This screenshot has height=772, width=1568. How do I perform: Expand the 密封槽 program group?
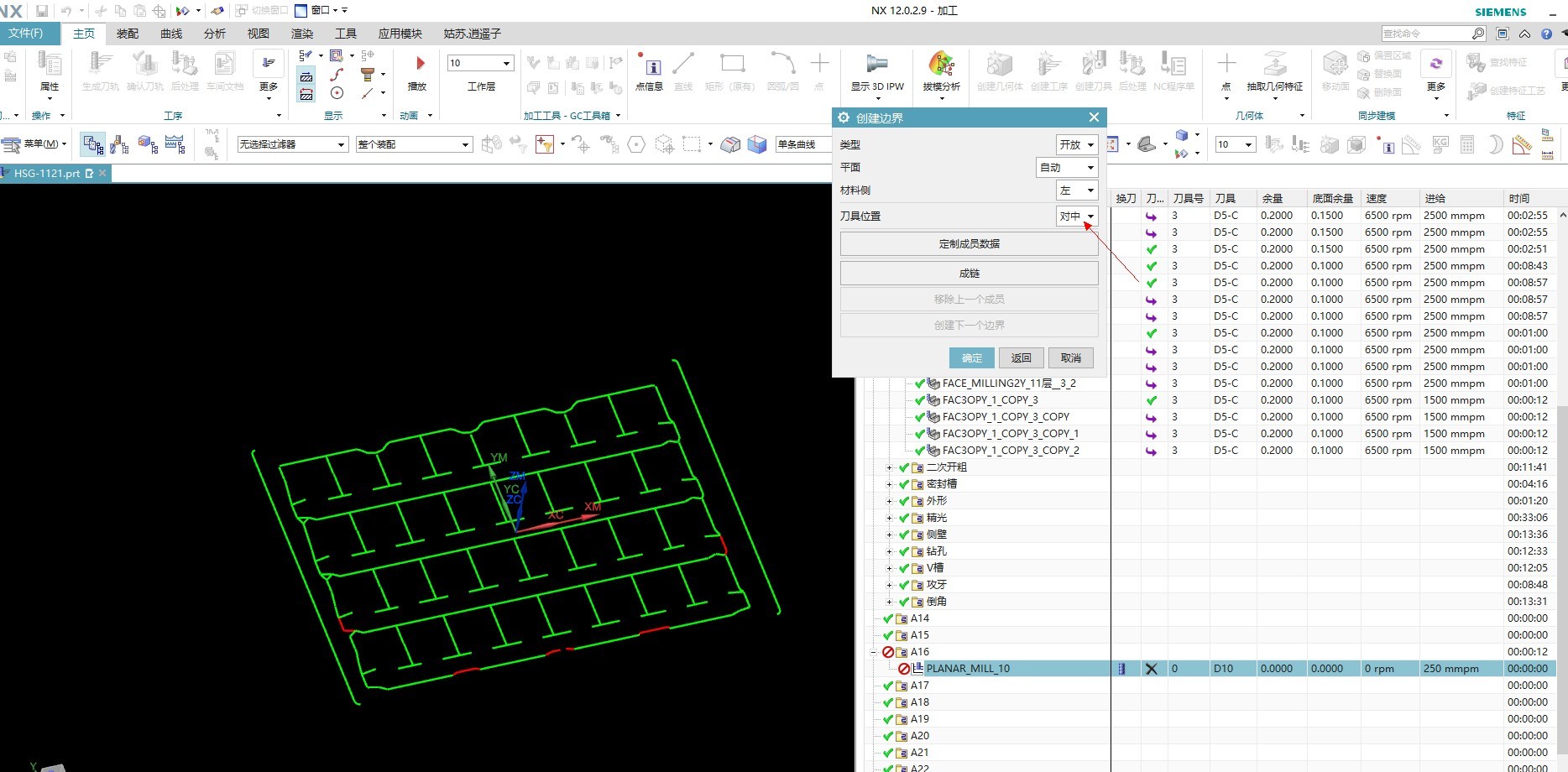pos(890,484)
